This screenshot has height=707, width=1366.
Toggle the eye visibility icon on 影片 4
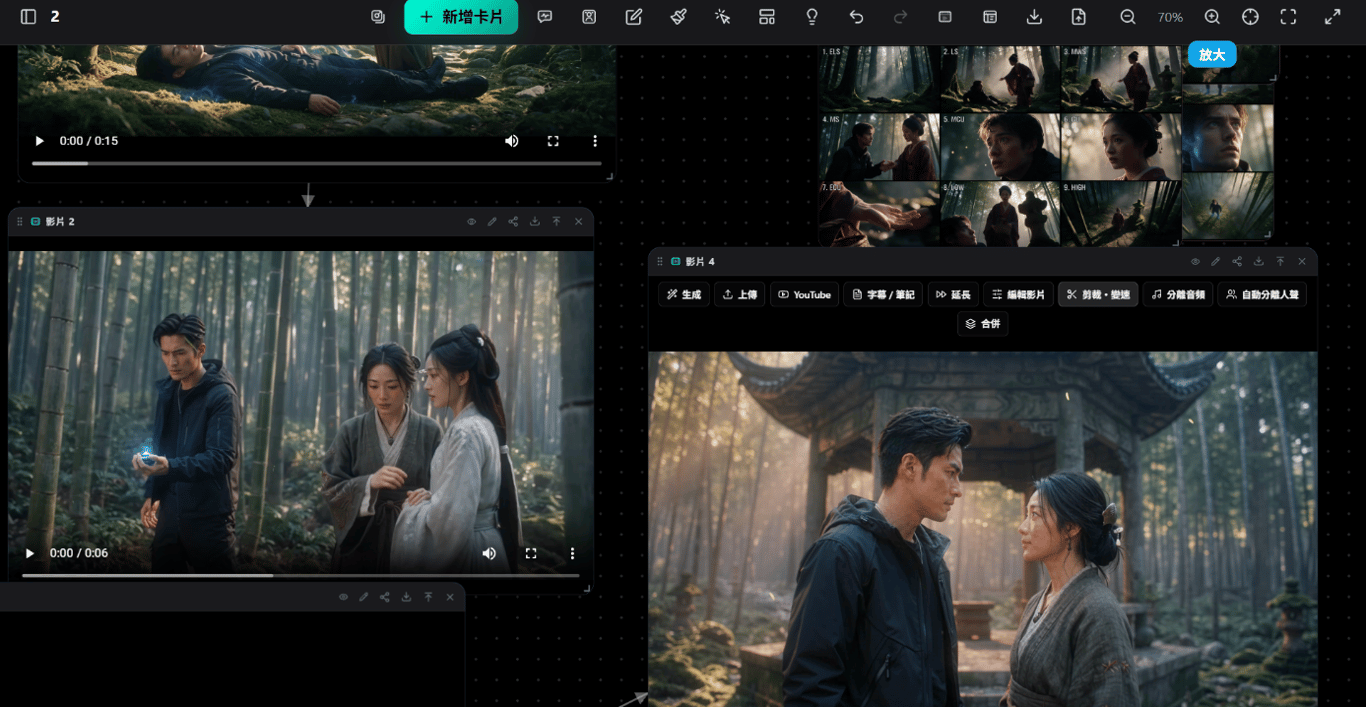click(x=1195, y=262)
